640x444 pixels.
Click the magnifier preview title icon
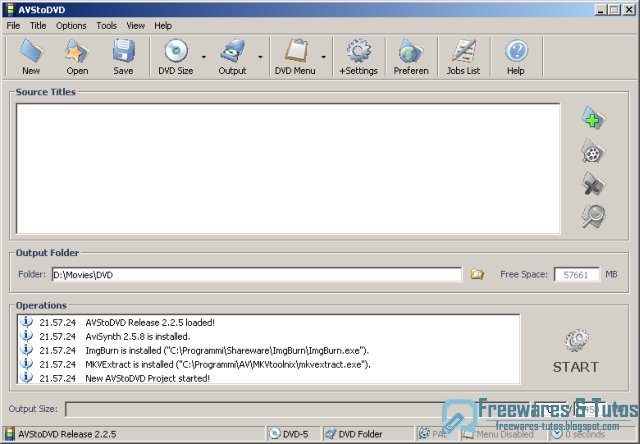tap(593, 216)
